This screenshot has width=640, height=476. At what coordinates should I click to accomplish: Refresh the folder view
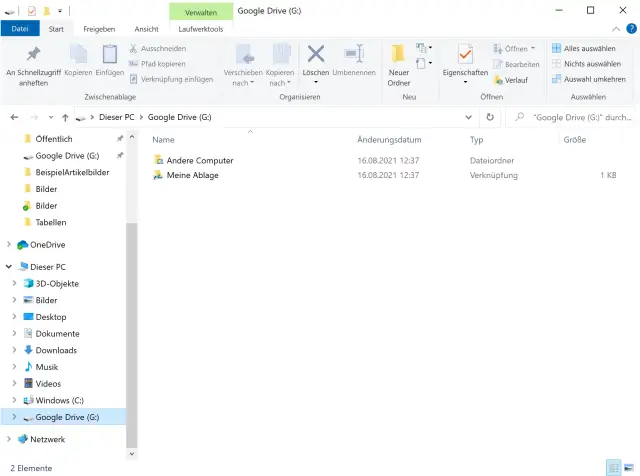point(490,118)
